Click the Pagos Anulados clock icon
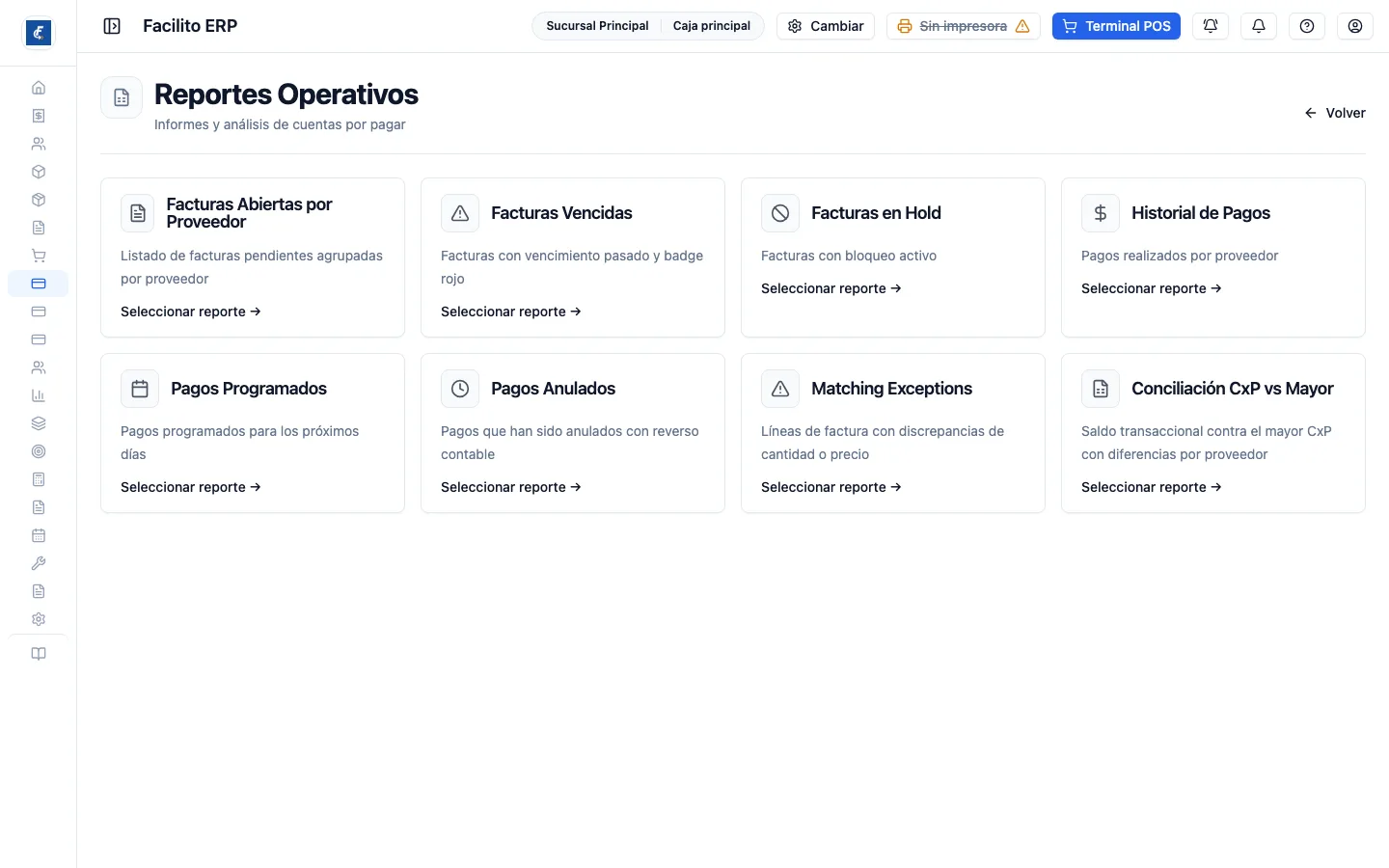This screenshot has width=1389, height=868. (460, 389)
